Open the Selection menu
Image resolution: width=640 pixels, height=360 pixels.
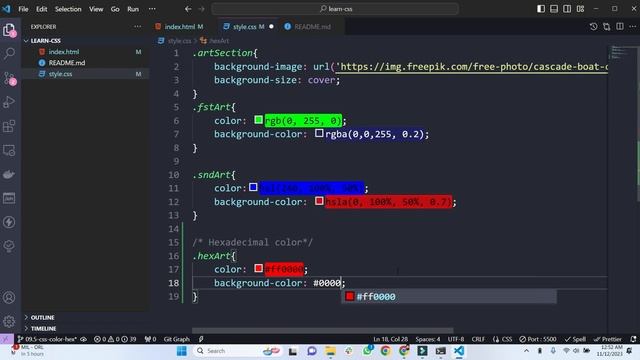click(x=68, y=9)
